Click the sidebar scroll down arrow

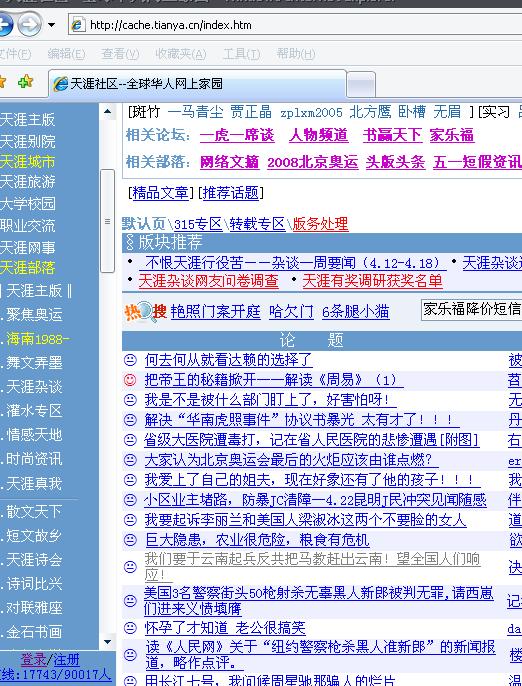click(x=107, y=642)
